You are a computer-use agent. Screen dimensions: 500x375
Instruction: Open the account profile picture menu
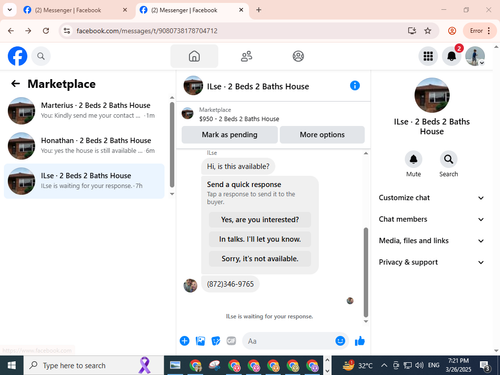[475, 56]
